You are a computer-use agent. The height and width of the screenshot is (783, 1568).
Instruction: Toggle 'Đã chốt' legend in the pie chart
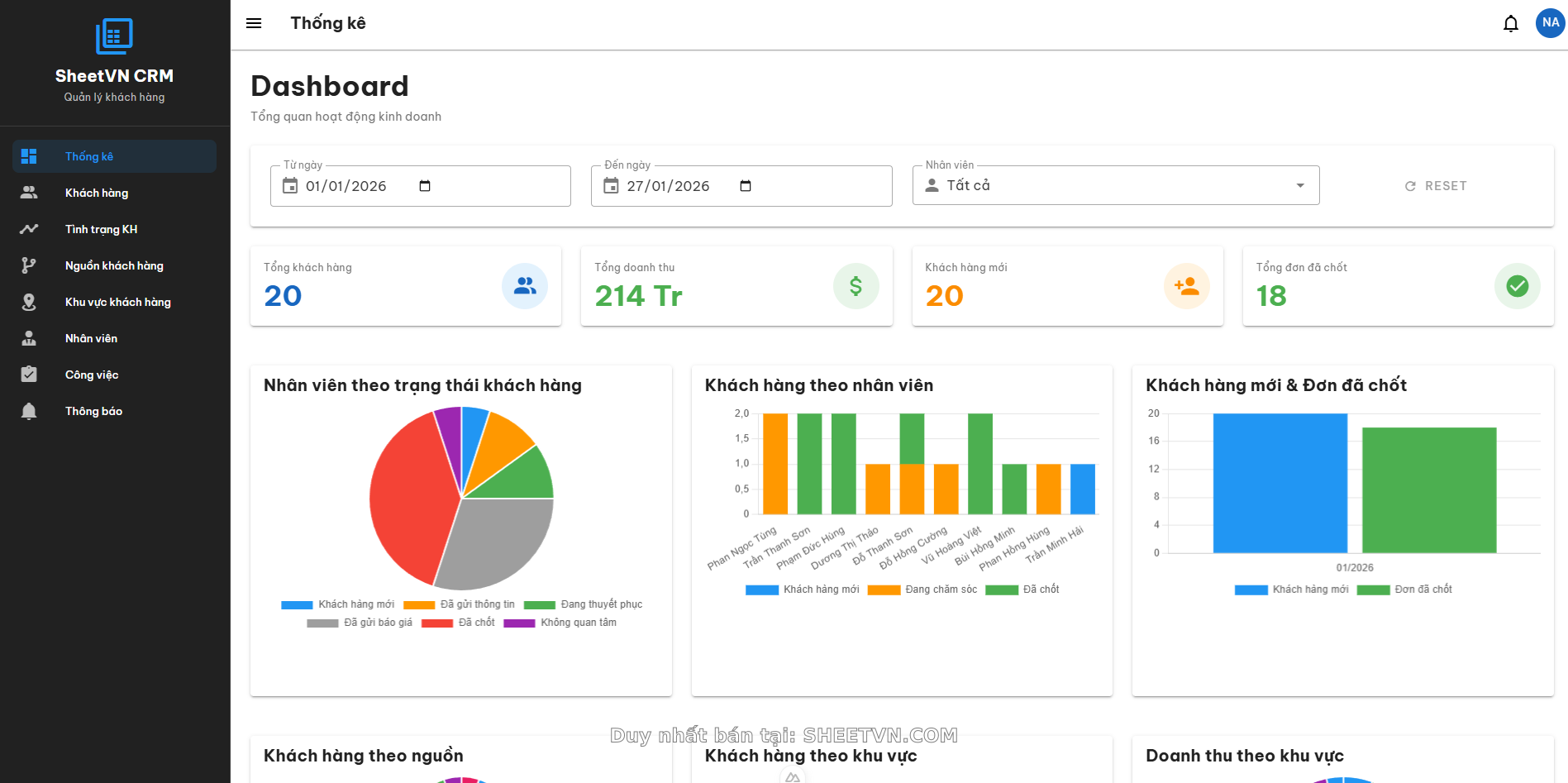(460, 622)
